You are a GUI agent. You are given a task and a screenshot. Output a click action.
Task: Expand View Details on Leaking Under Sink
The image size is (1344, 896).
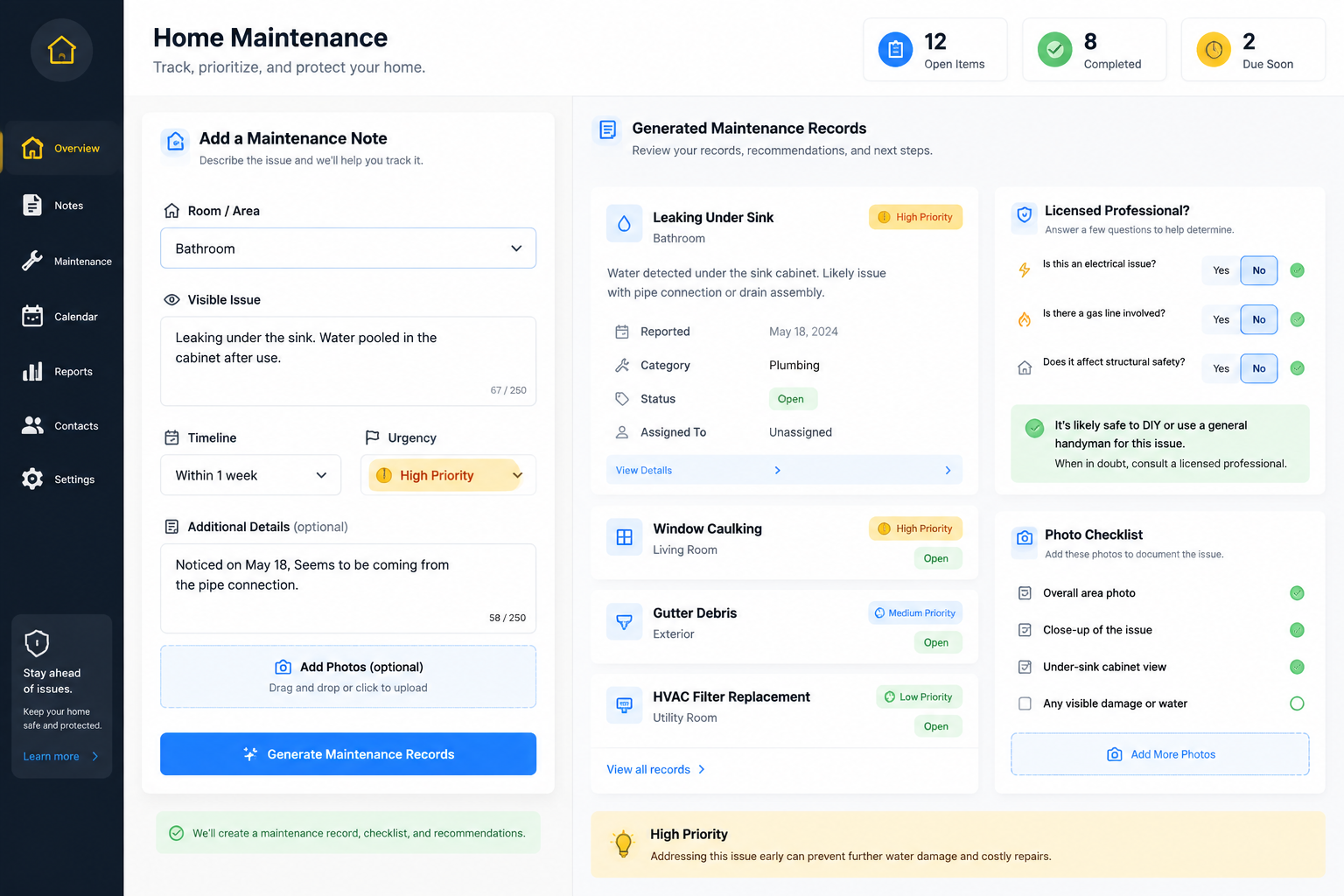(x=784, y=470)
